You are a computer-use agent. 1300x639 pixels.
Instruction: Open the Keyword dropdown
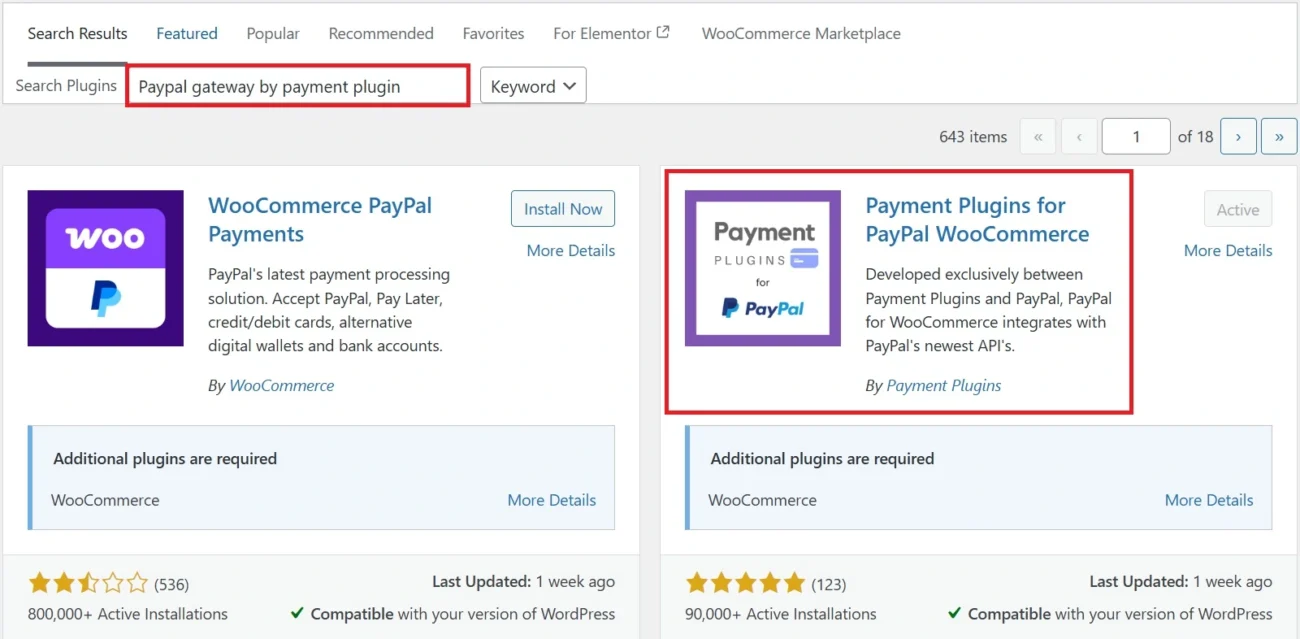pos(532,86)
